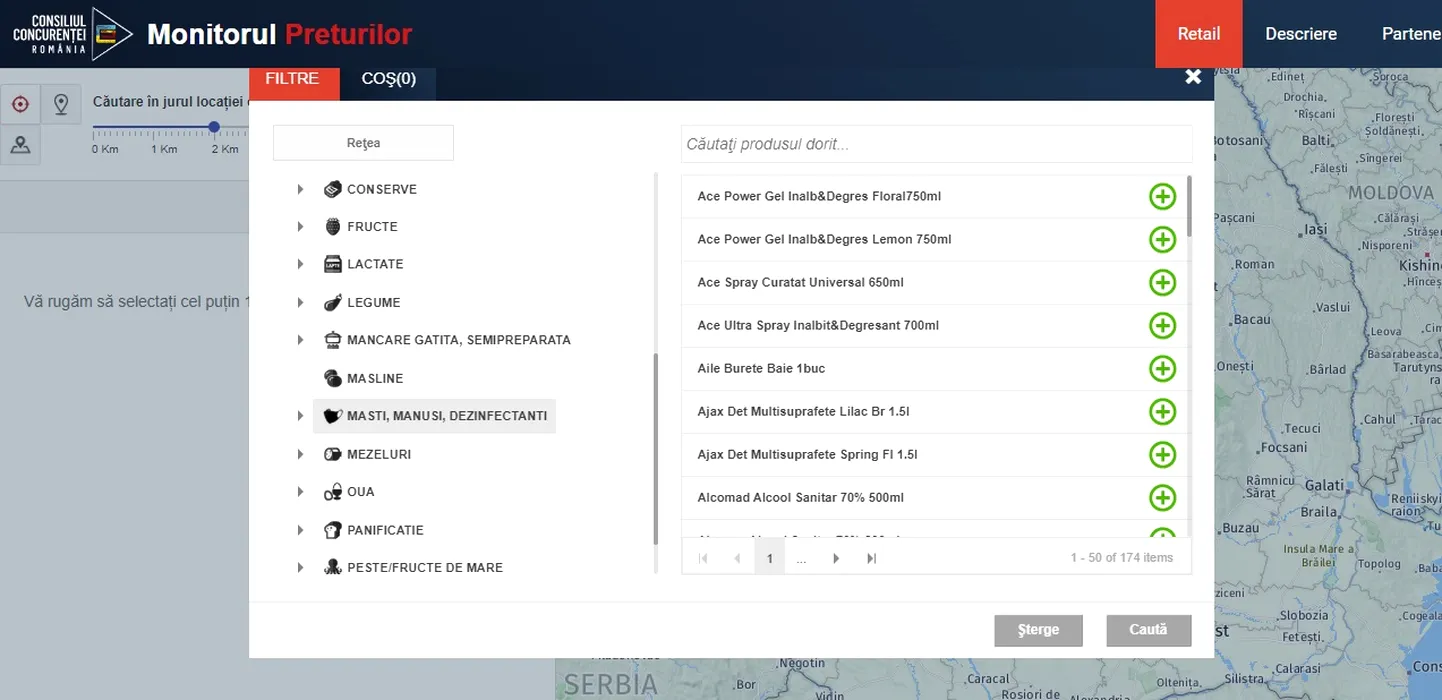Add Ace Power Gel Floral 750ml to basket
This screenshot has height=700, width=1442.
[x=1161, y=197]
